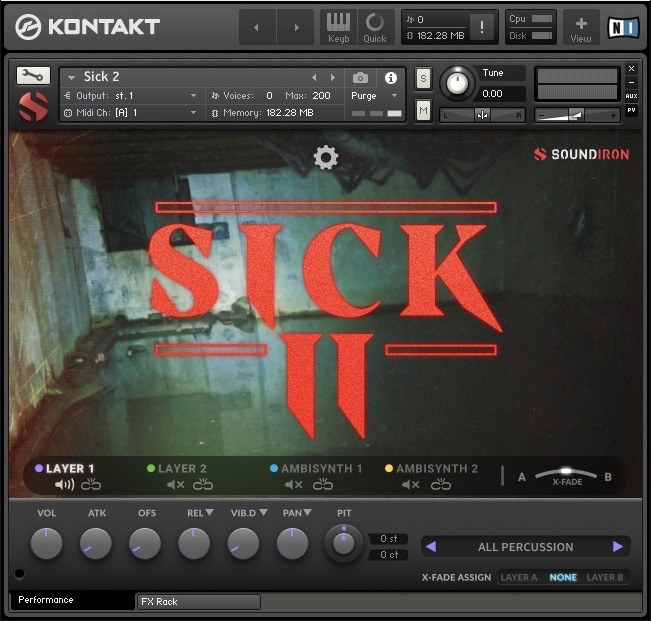Viewport: 651px width, 621px height.
Task: Click the link icon under Layer 1
Action: [91, 484]
